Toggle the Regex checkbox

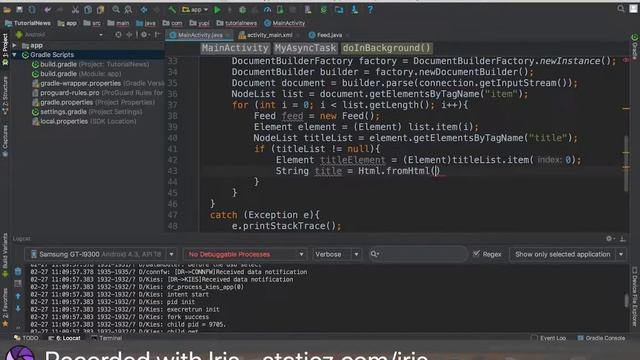(476, 254)
